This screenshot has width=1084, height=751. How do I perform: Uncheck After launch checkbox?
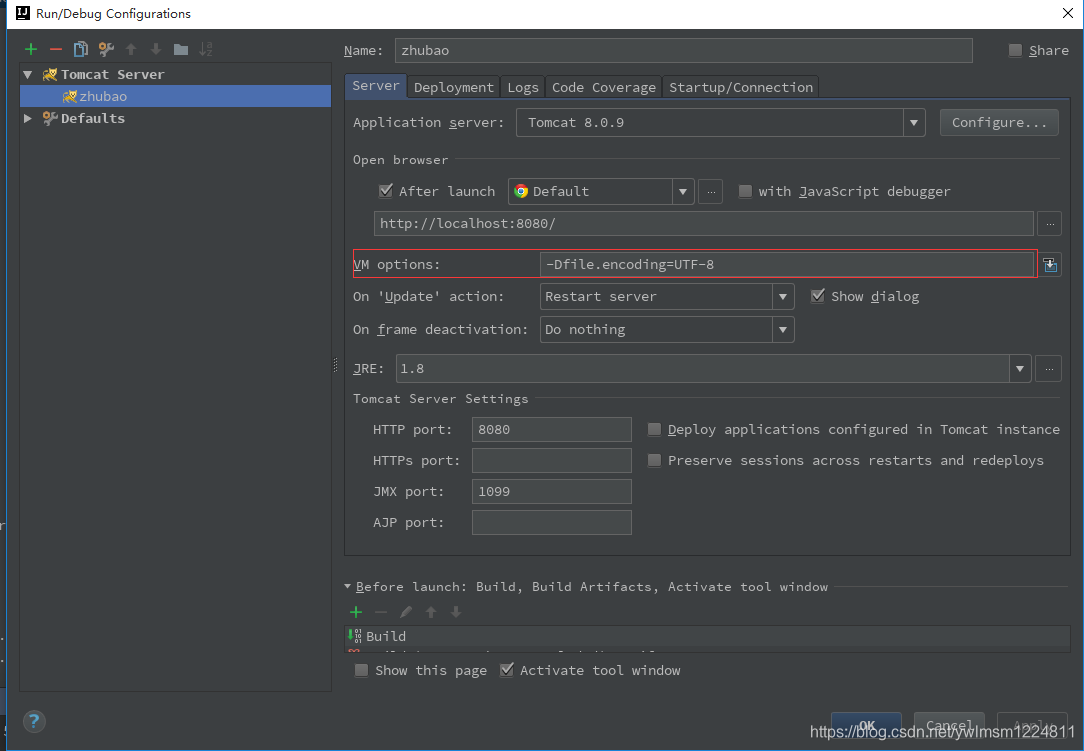coord(386,191)
